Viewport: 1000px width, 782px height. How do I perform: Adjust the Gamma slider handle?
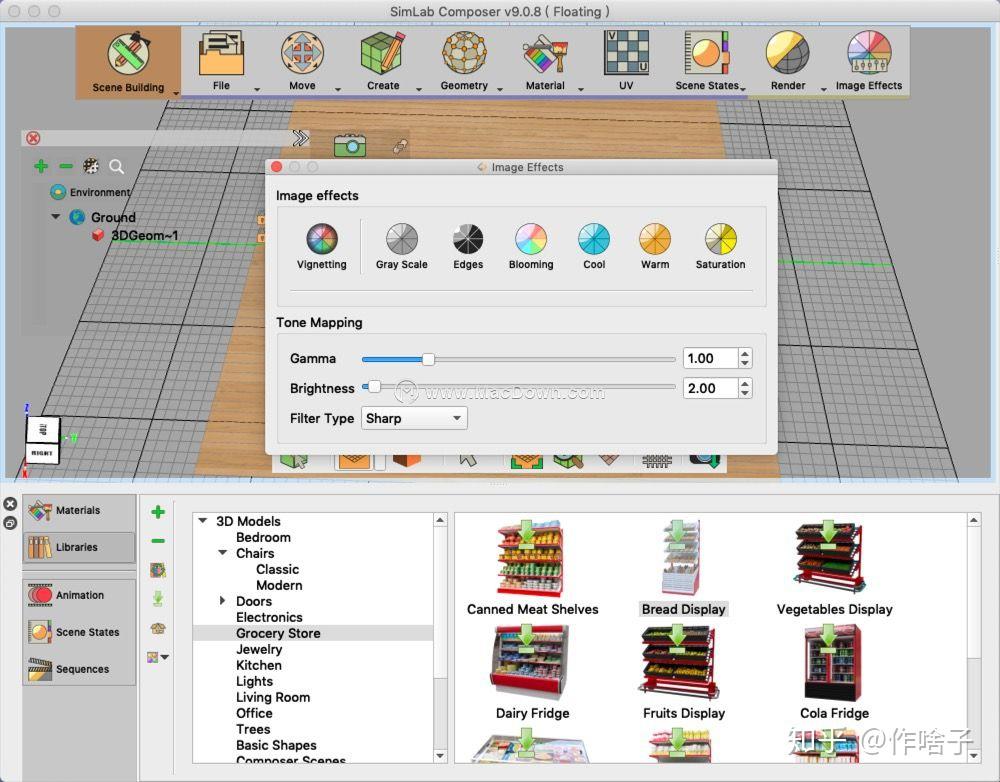coord(429,359)
